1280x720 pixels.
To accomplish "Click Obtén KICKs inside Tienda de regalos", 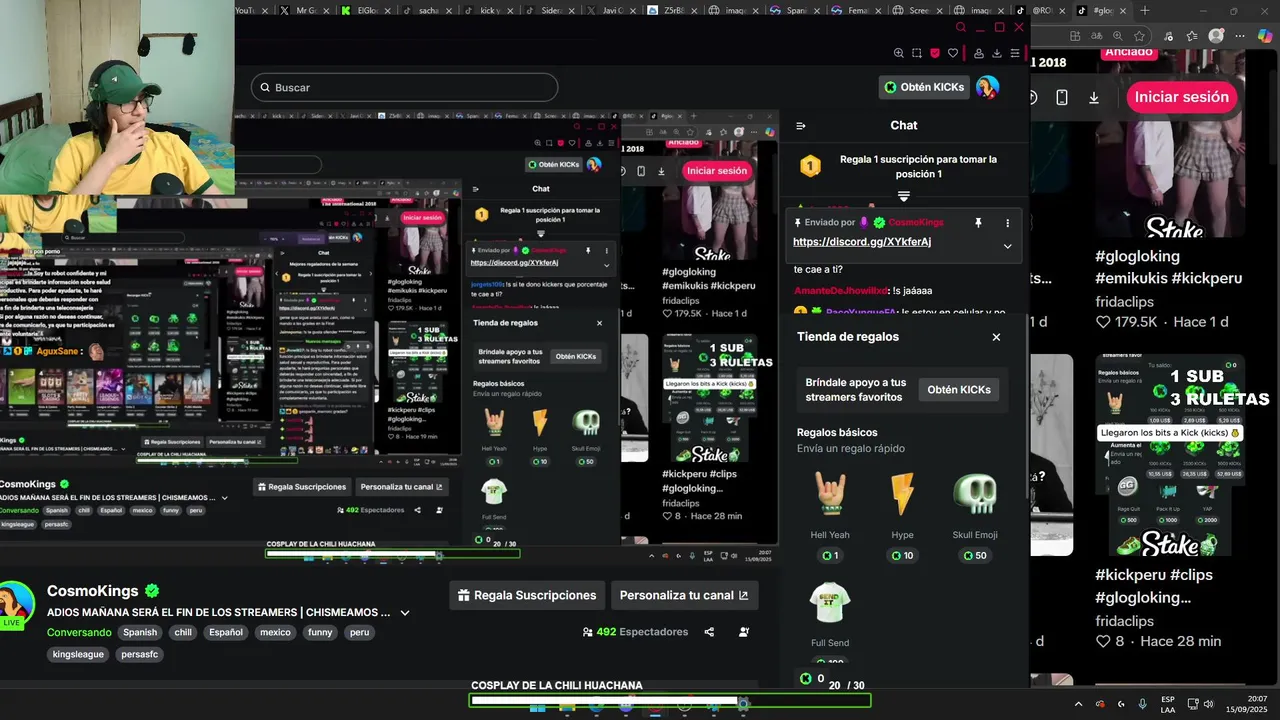I will [x=958, y=390].
